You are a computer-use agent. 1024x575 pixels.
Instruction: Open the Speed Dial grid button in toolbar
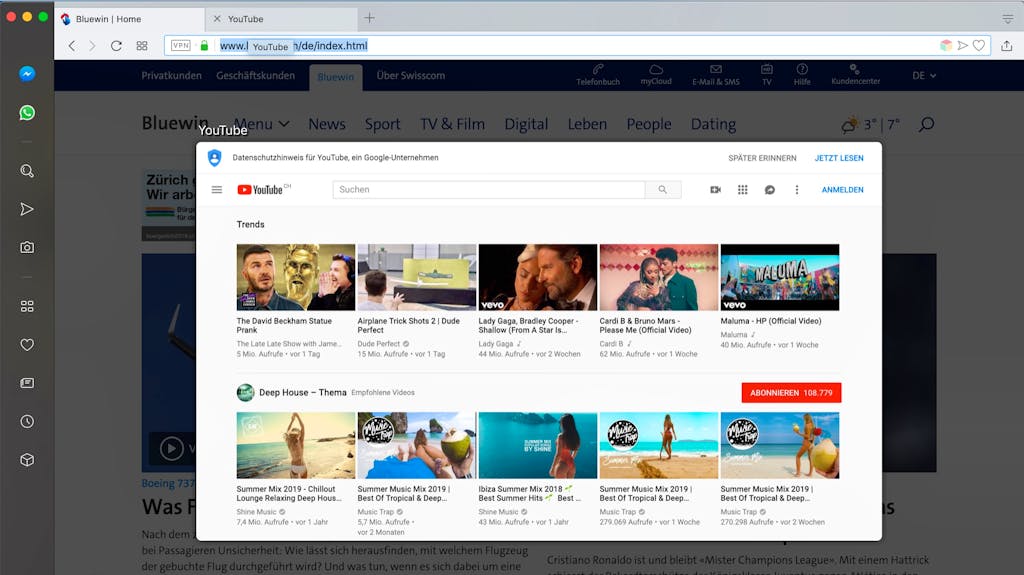click(142, 46)
